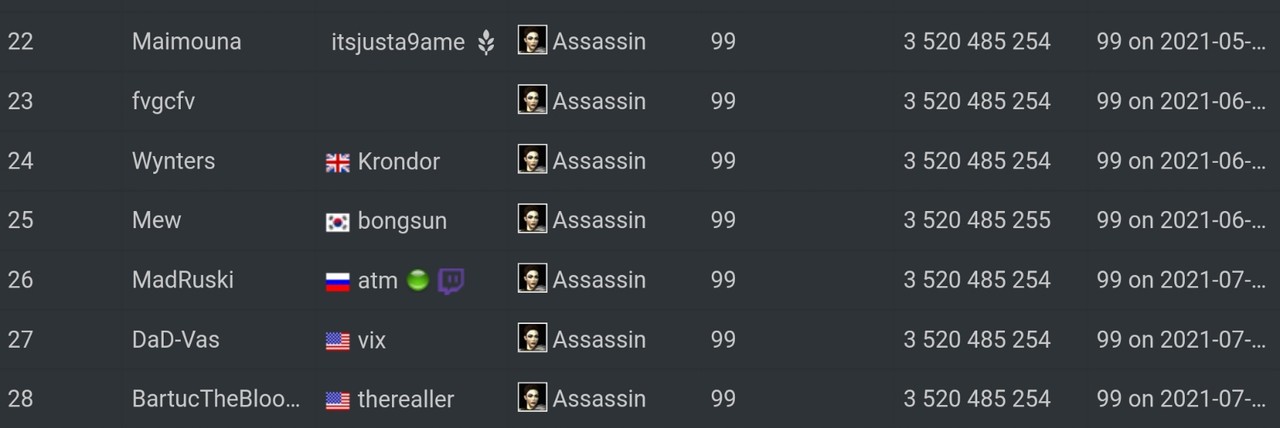Open character BartucTheBloo...
The width and height of the screenshot is (1280, 428).
[x=216, y=399]
